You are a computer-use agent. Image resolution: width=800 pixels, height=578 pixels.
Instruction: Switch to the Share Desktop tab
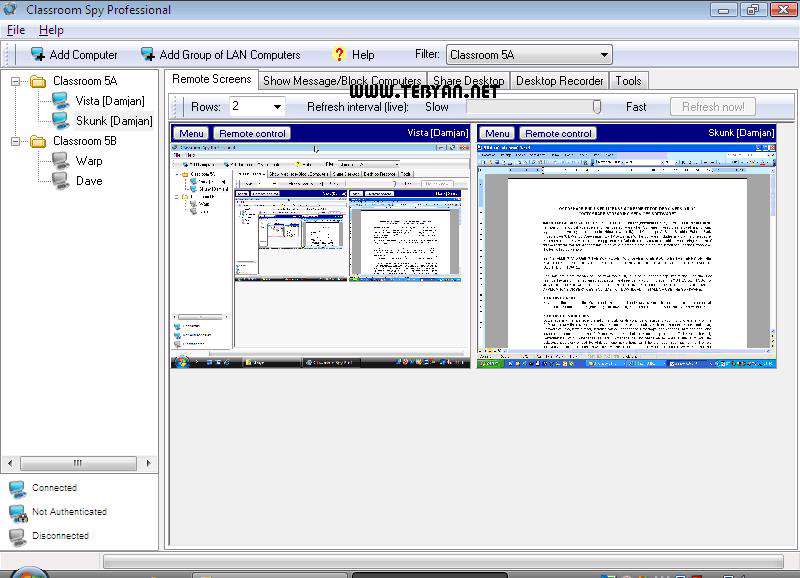tap(470, 81)
